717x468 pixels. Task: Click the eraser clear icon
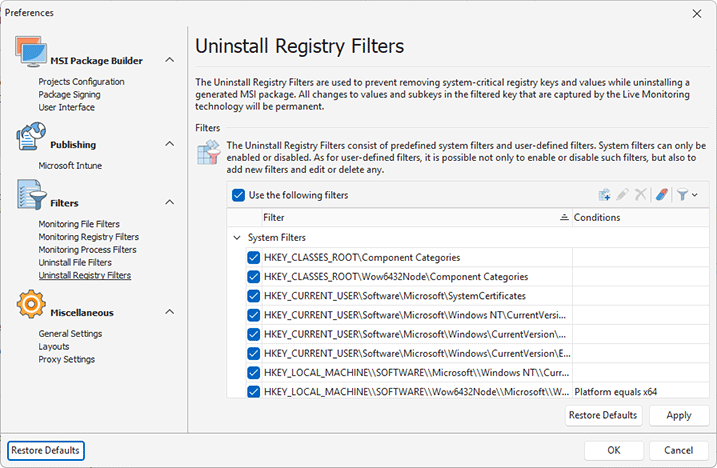(662, 195)
